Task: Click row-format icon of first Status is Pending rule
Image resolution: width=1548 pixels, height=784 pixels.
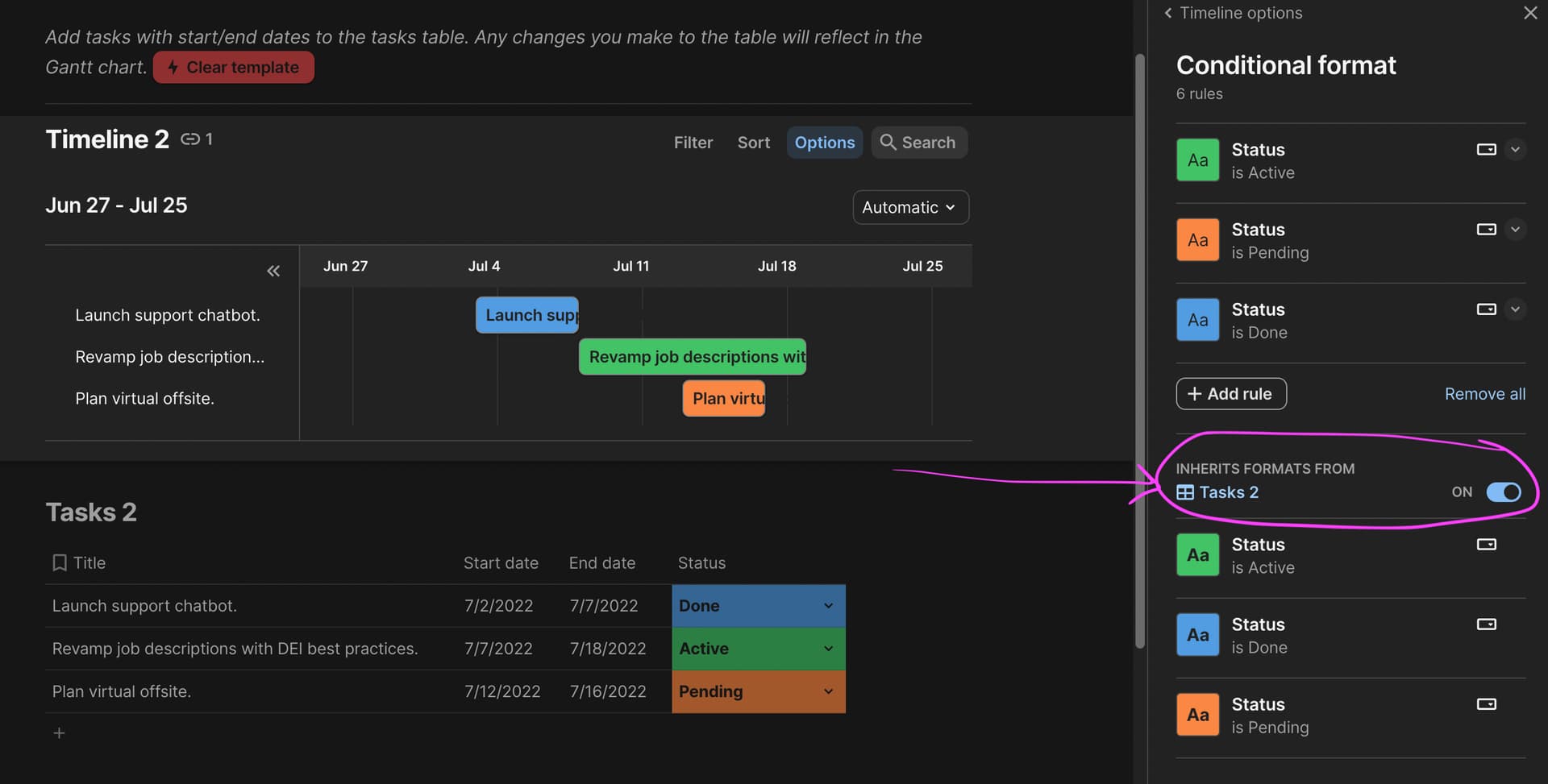Action: coord(1486,230)
